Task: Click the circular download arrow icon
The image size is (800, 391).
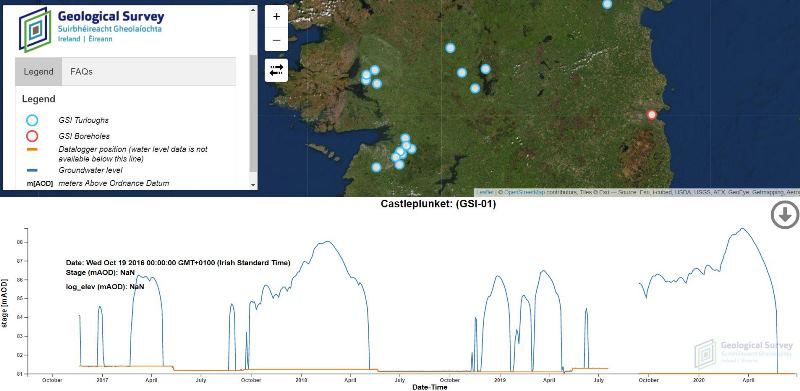Action: (x=785, y=215)
